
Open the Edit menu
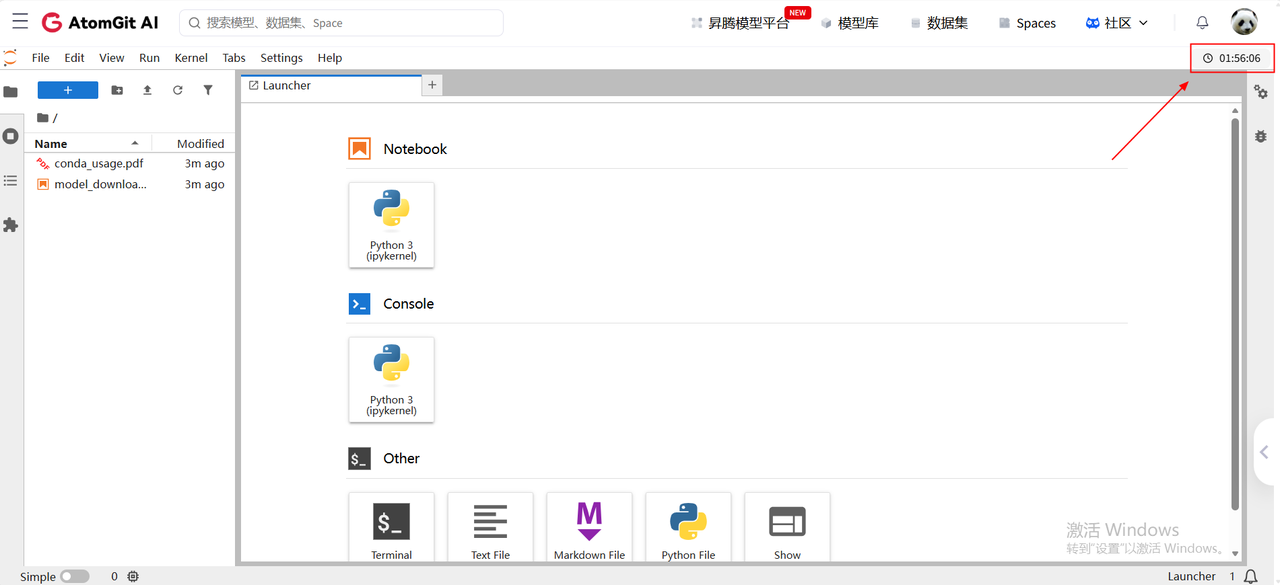coord(74,58)
